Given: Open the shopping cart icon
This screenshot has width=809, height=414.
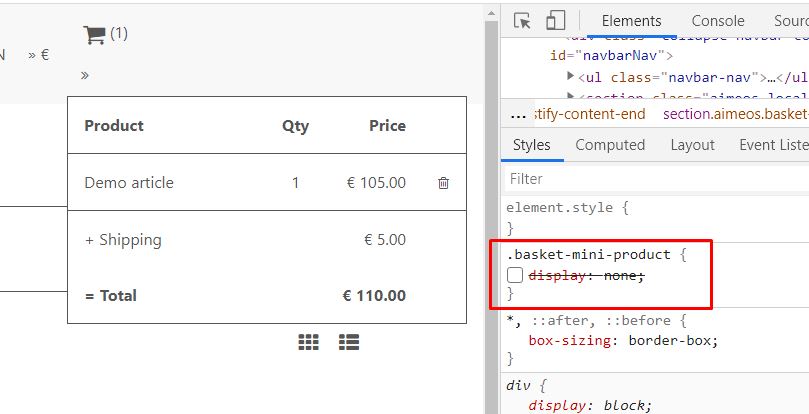Looking at the screenshot, I should 94,35.
